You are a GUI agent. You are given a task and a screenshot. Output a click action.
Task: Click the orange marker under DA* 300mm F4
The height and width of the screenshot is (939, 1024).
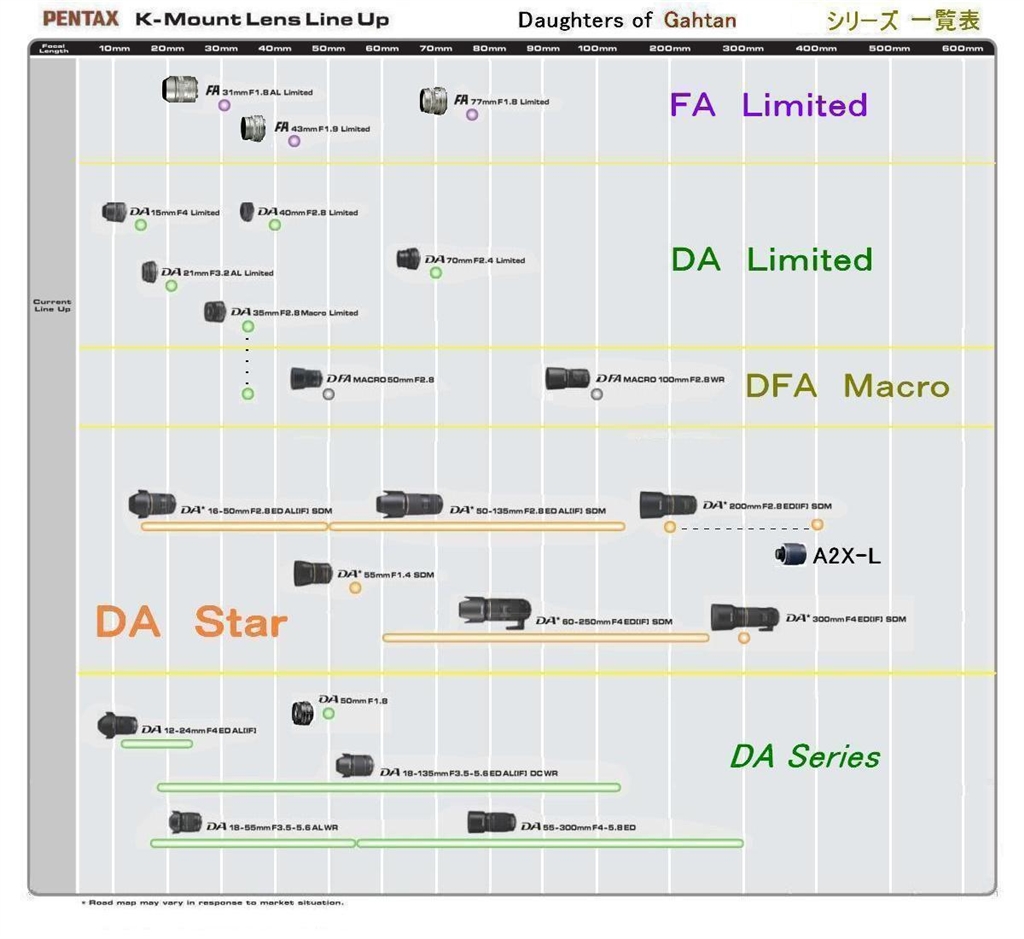click(744, 638)
